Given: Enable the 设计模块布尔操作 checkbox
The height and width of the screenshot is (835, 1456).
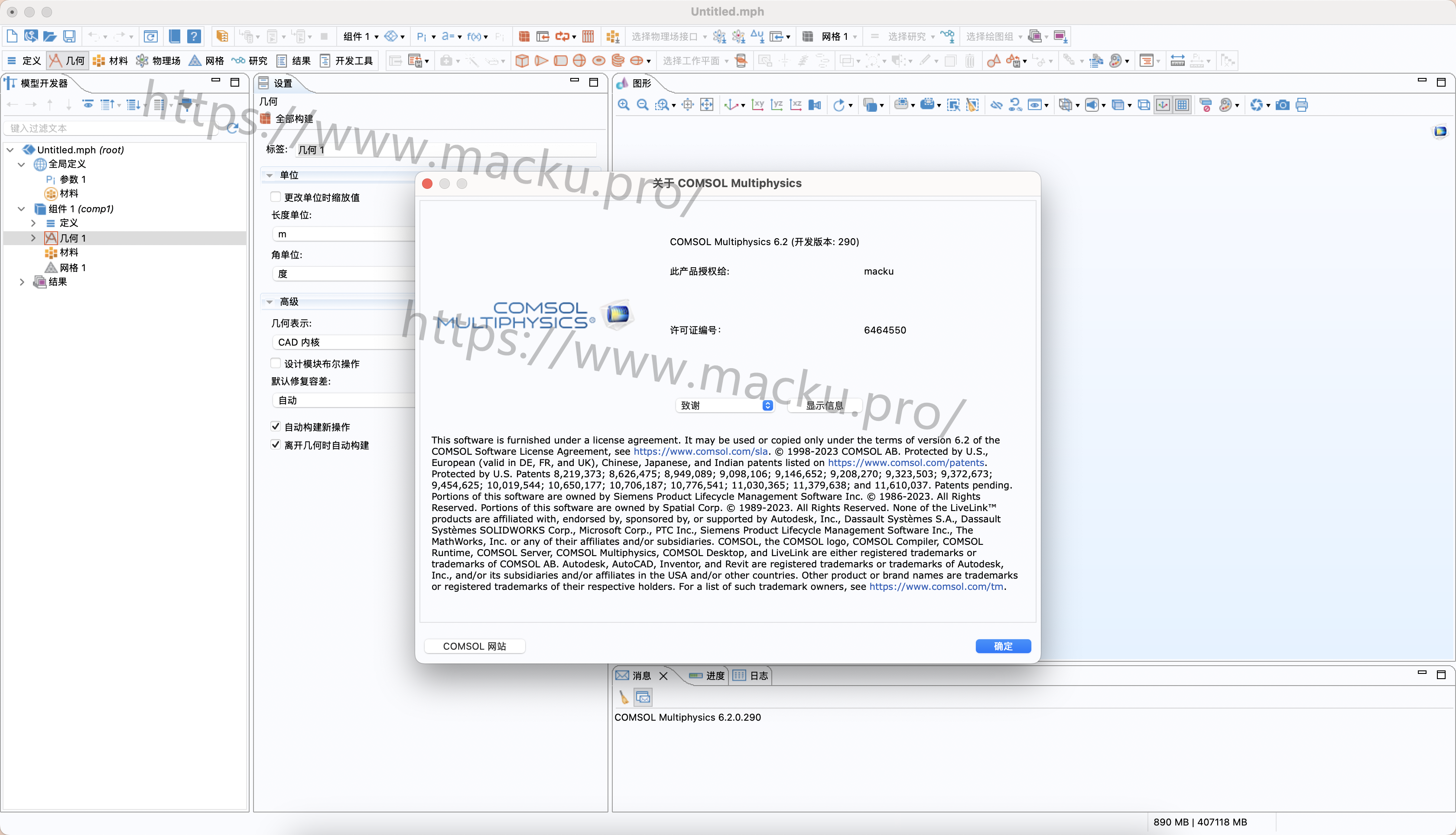Looking at the screenshot, I should (x=275, y=363).
